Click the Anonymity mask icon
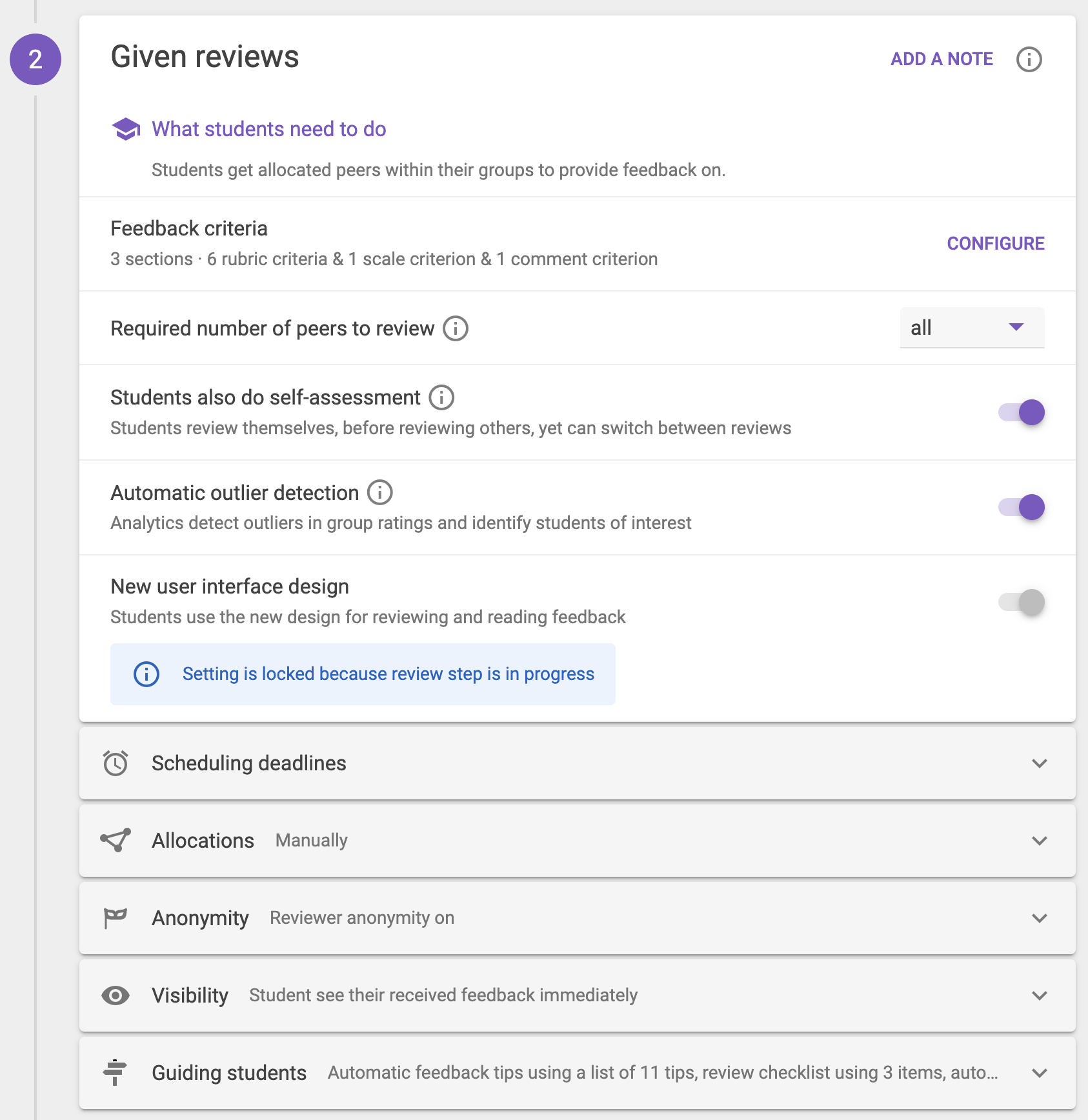This screenshot has height=1120, width=1088. click(x=116, y=917)
